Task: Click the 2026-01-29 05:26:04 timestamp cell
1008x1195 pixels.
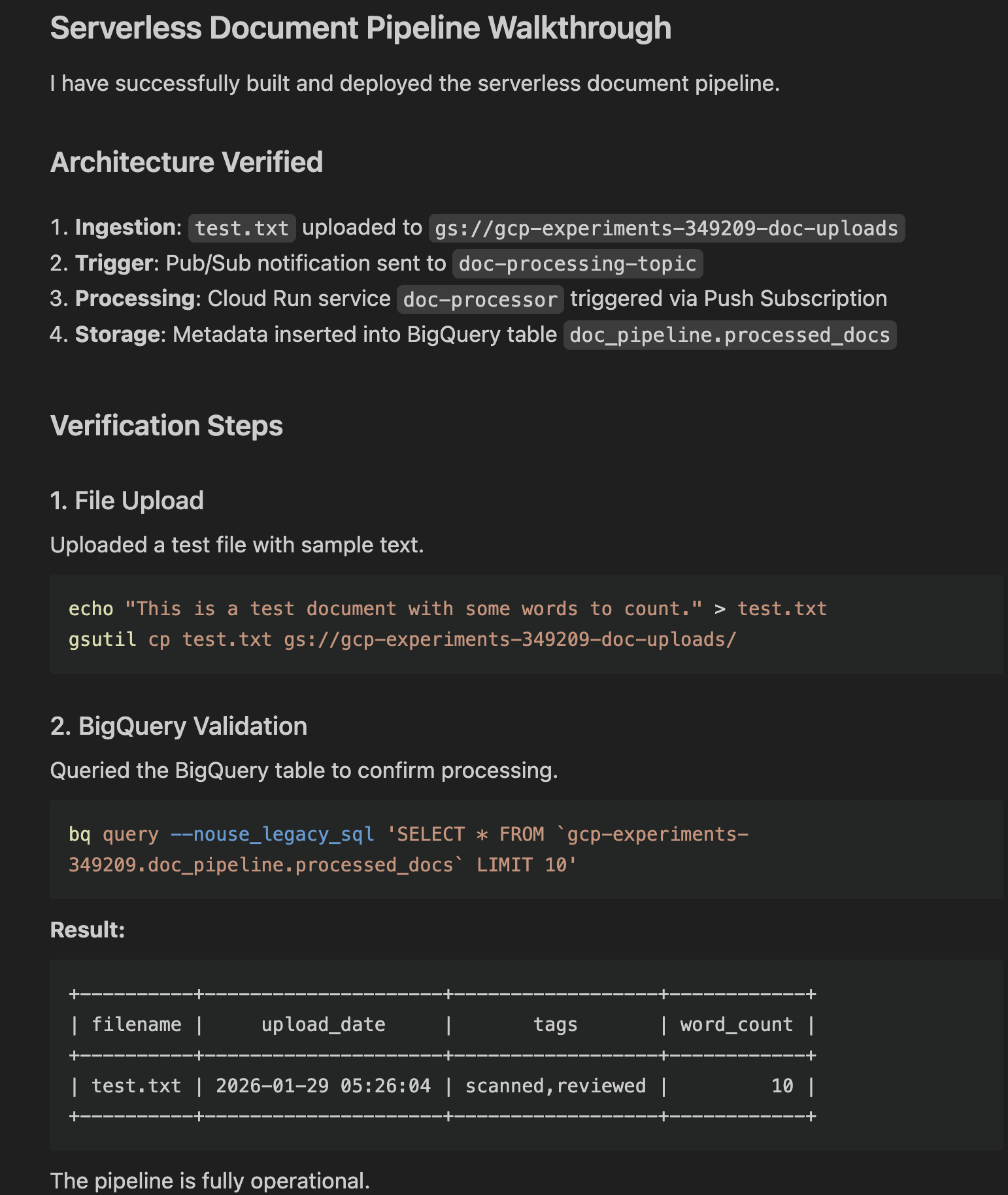Action: tap(323, 1086)
